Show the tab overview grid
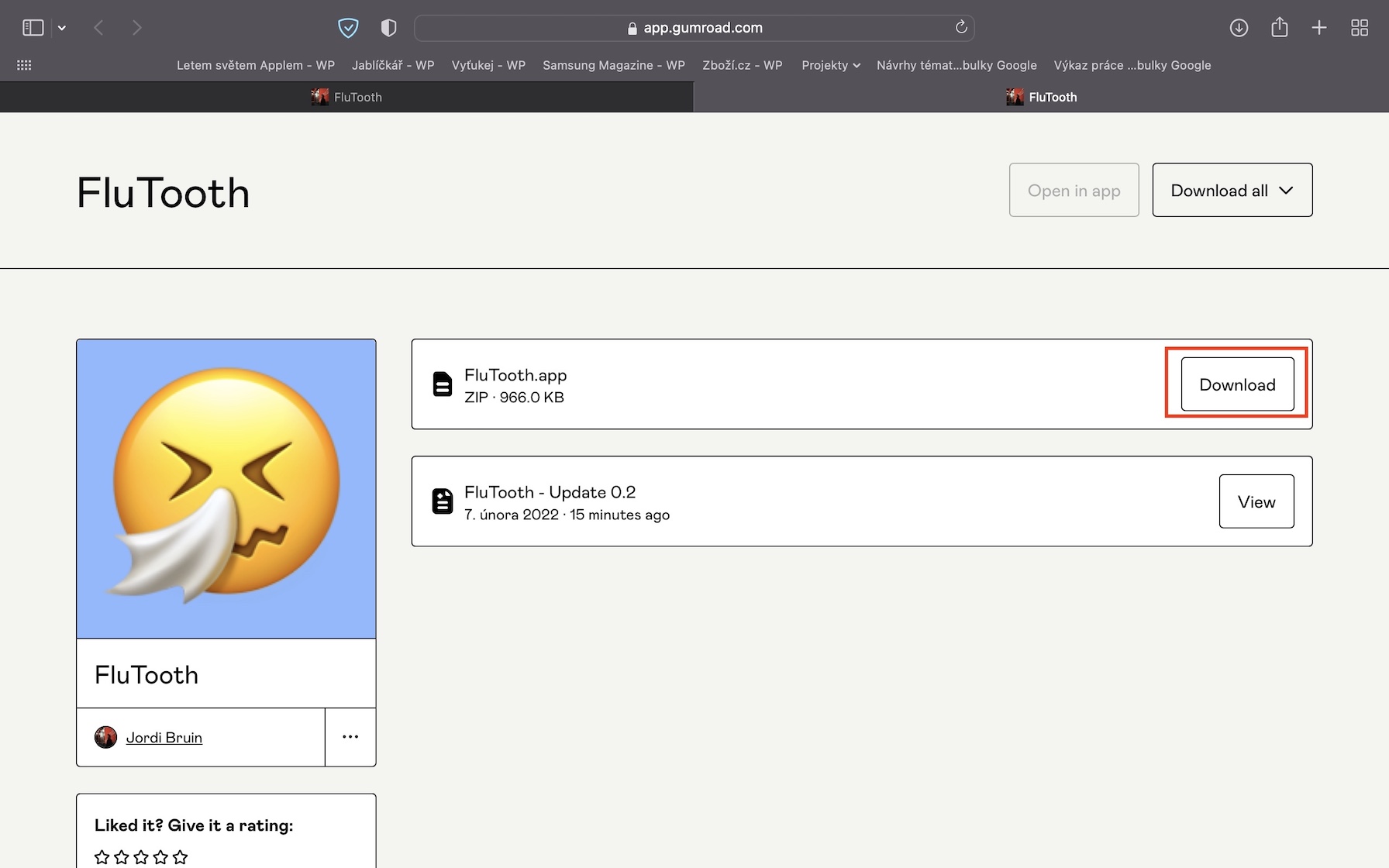The image size is (1389, 868). coord(1360,28)
